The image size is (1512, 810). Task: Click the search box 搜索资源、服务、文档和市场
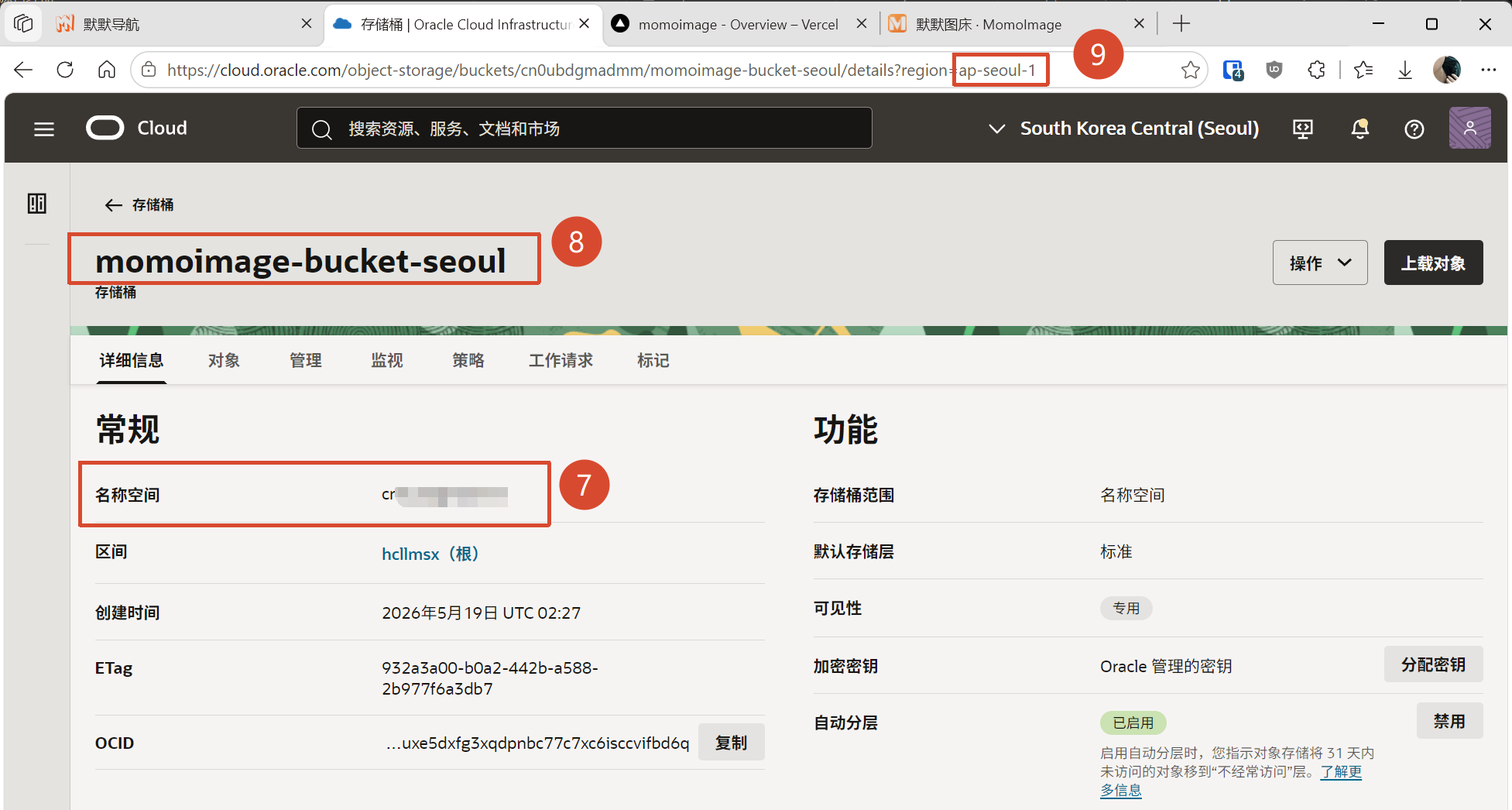pos(585,128)
